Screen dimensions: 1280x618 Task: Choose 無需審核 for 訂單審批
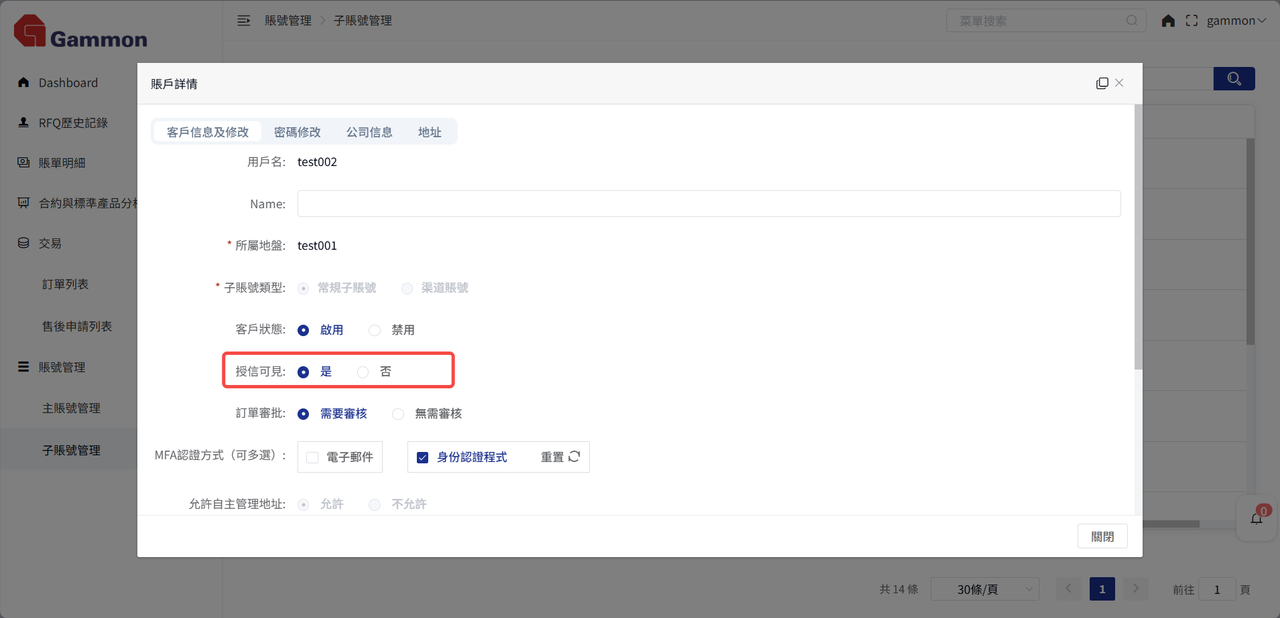(x=399, y=414)
